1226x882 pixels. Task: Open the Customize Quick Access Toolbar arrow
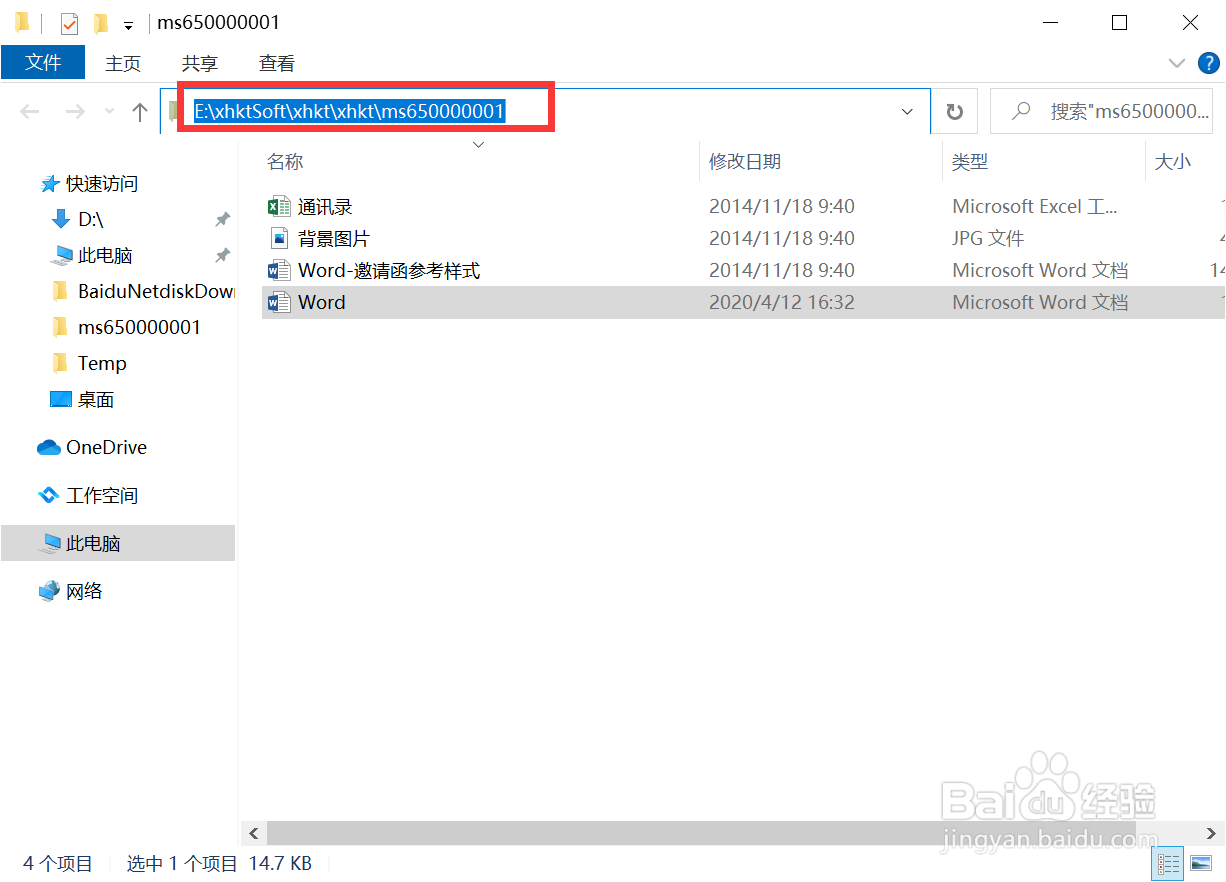click(x=128, y=25)
